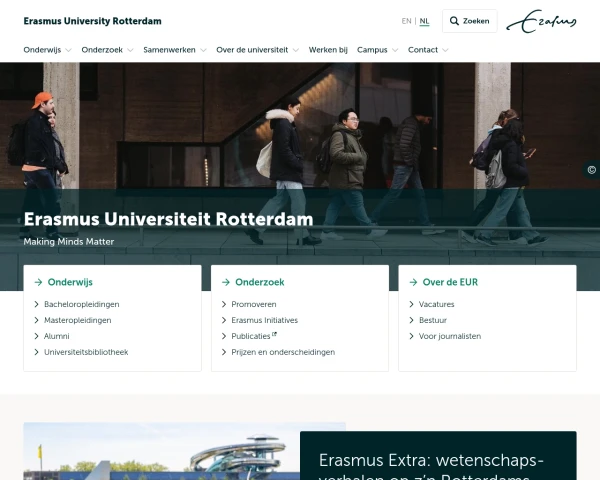Click chevron icon before Voor journalisten
The height and width of the screenshot is (480, 600).
click(x=412, y=336)
